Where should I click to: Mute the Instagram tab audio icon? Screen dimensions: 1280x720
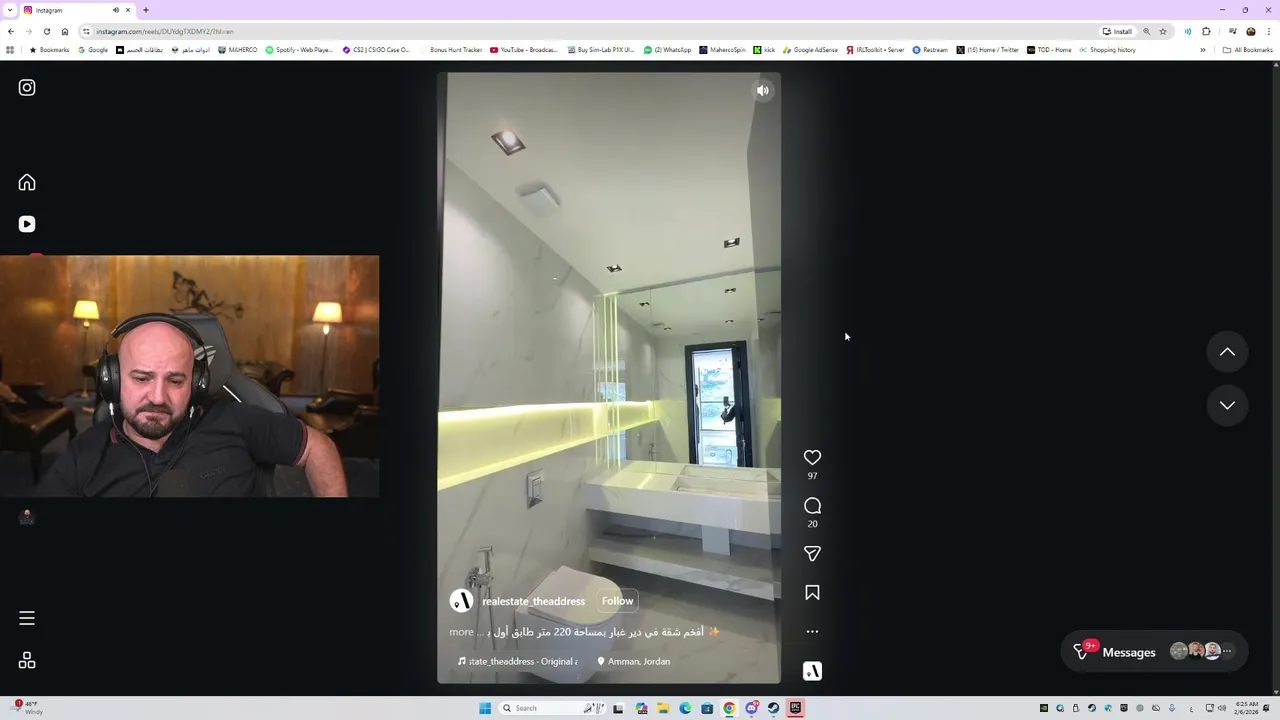click(x=115, y=10)
